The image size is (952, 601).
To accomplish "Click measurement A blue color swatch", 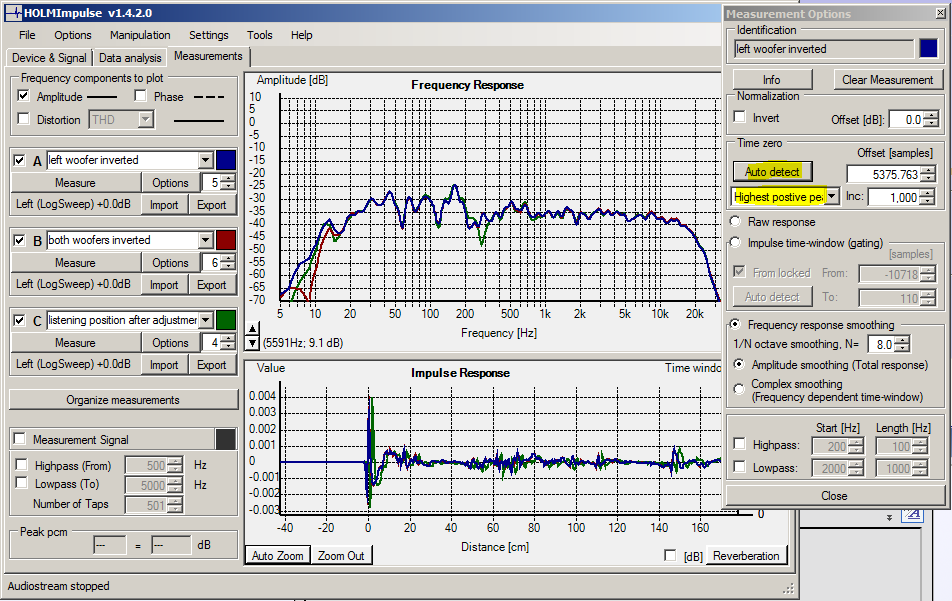I will [x=226, y=160].
